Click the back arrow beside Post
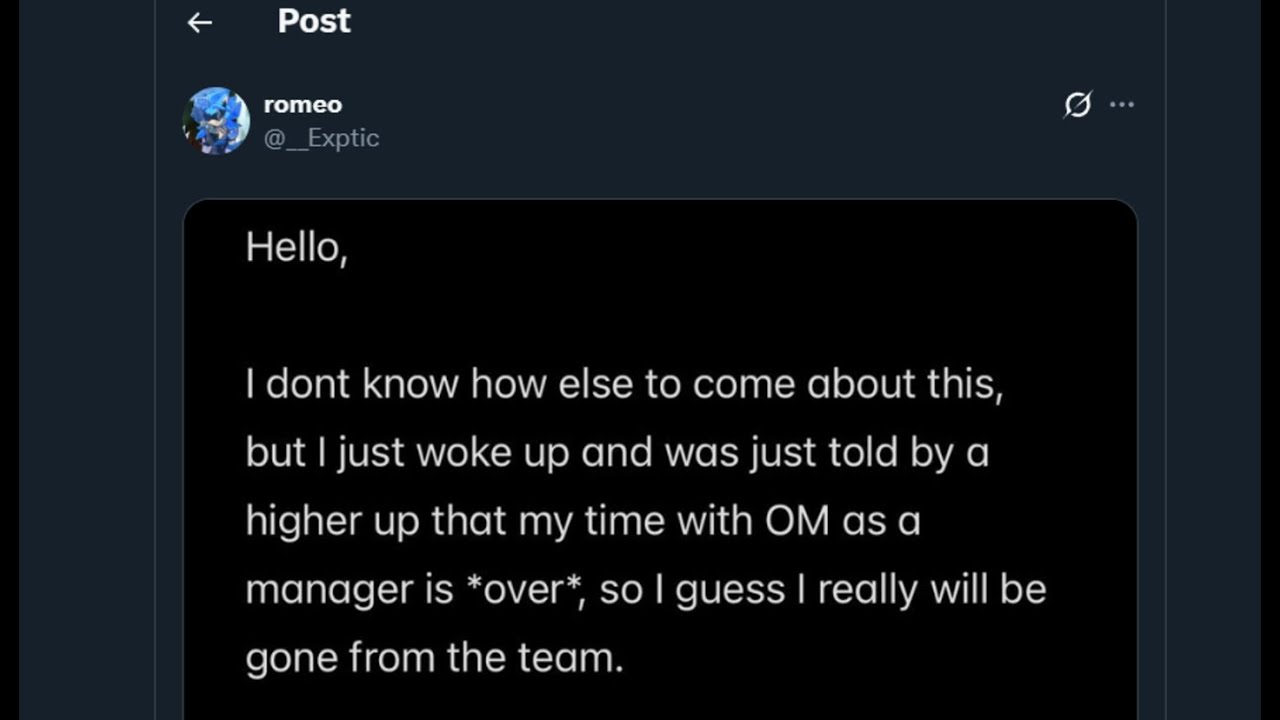Viewport: 1280px width, 720px height. point(200,22)
